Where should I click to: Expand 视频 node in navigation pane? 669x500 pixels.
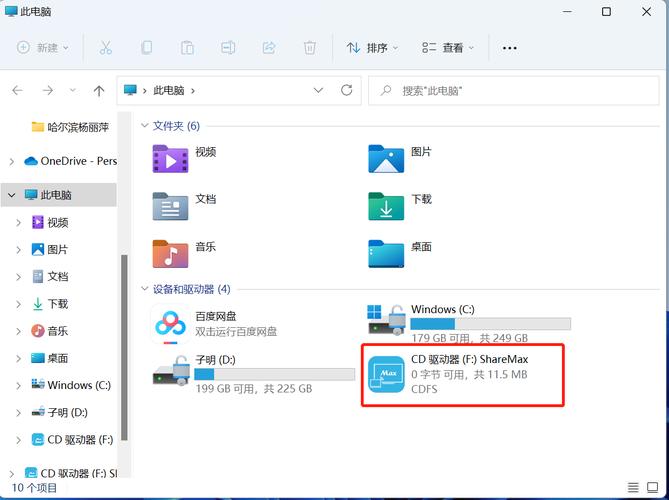point(18,222)
